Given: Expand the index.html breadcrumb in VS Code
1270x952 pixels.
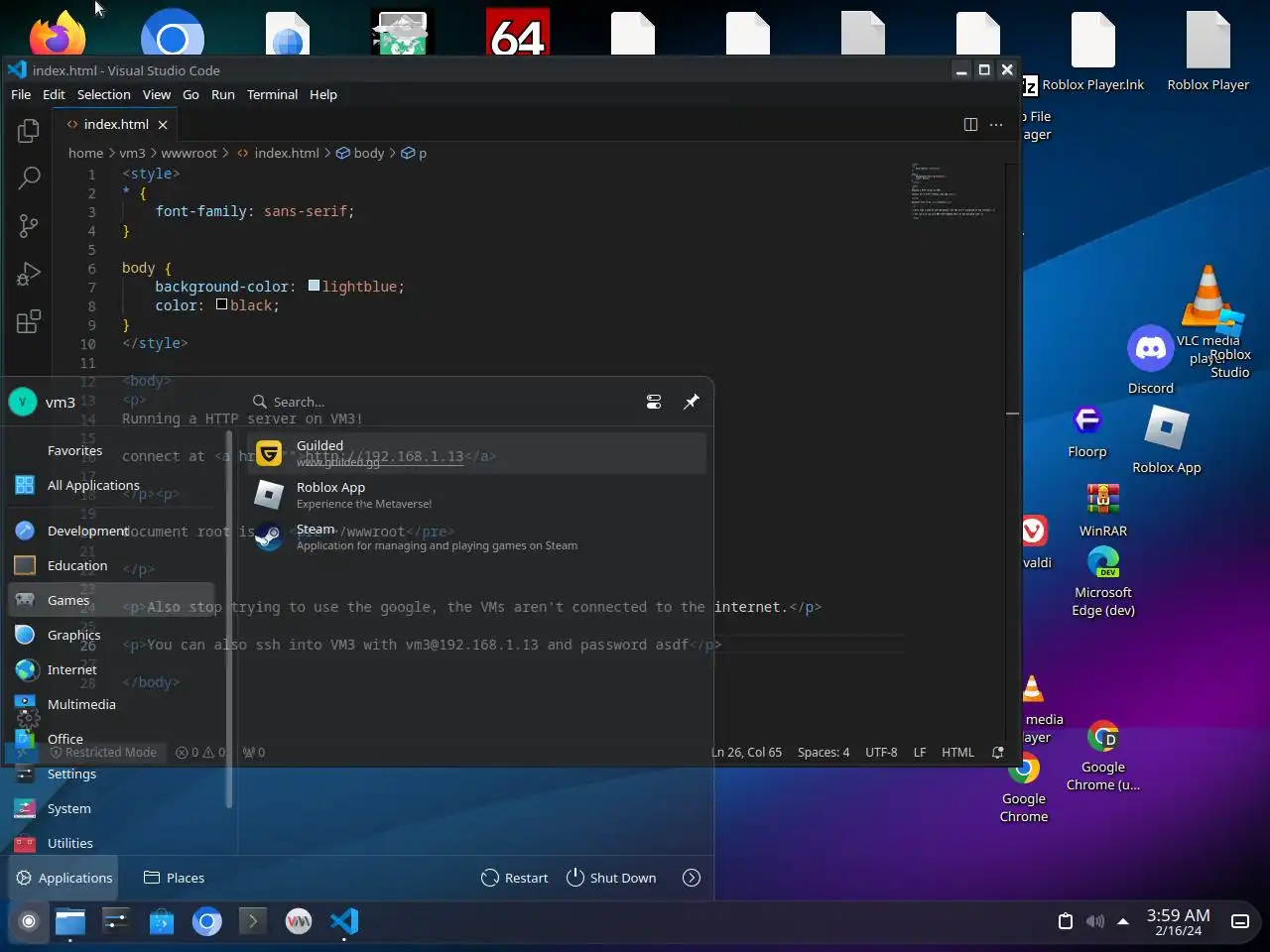Looking at the screenshot, I should pos(278,153).
